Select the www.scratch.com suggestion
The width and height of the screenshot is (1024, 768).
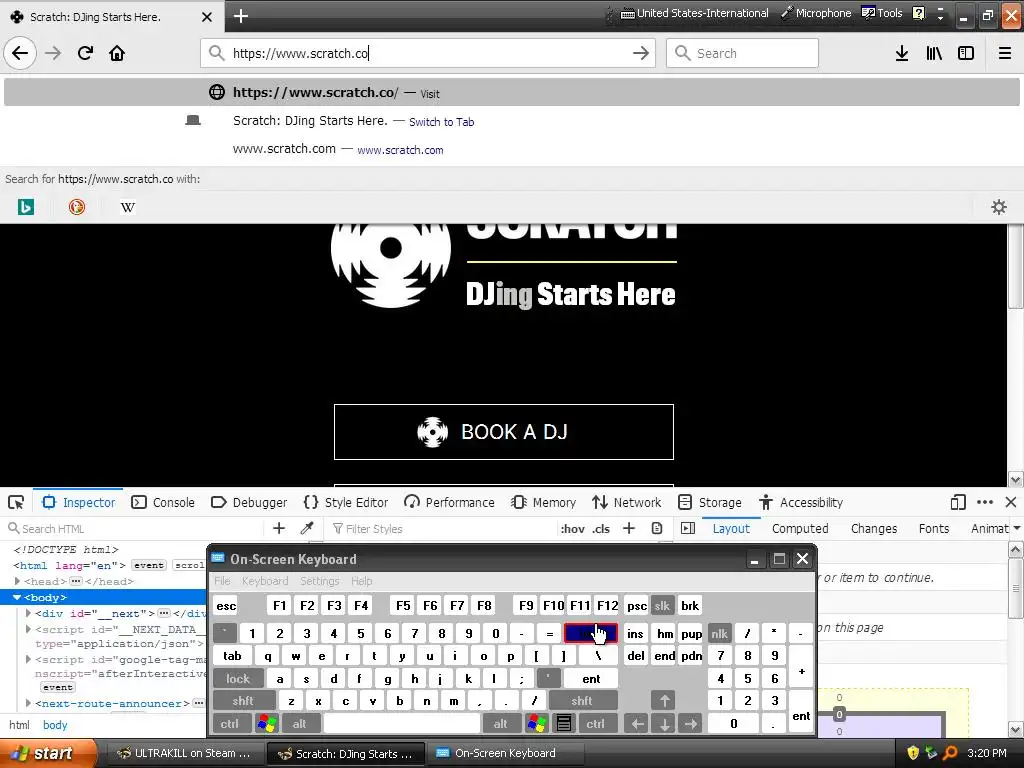[x=512, y=149]
